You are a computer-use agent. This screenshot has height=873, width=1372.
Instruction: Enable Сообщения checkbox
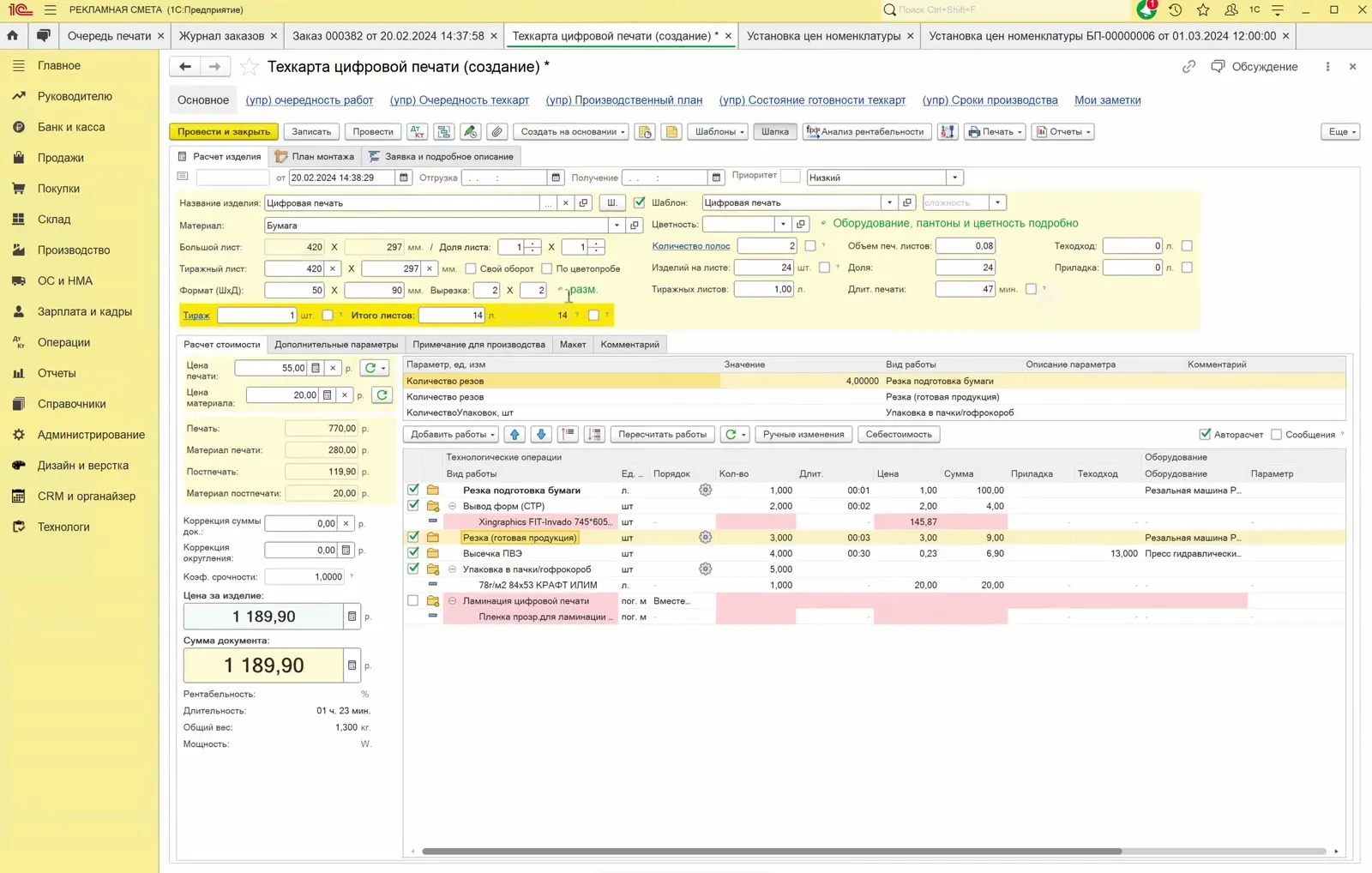(1276, 435)
